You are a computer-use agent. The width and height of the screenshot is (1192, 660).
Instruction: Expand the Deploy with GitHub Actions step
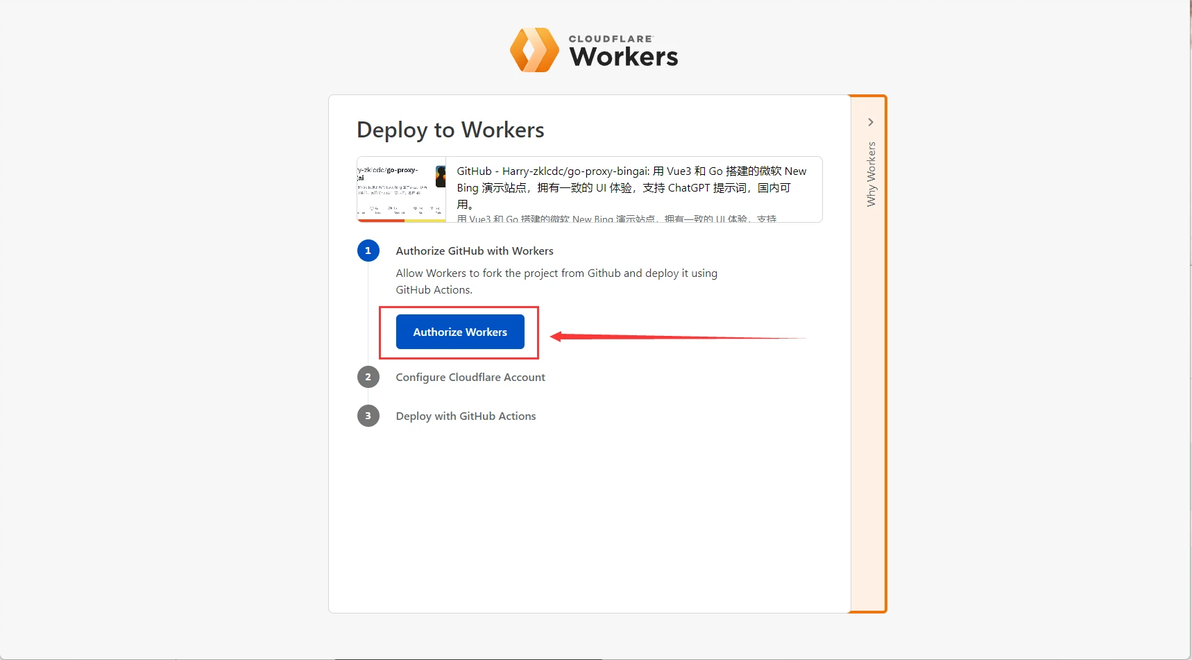[x=466, y=416]
